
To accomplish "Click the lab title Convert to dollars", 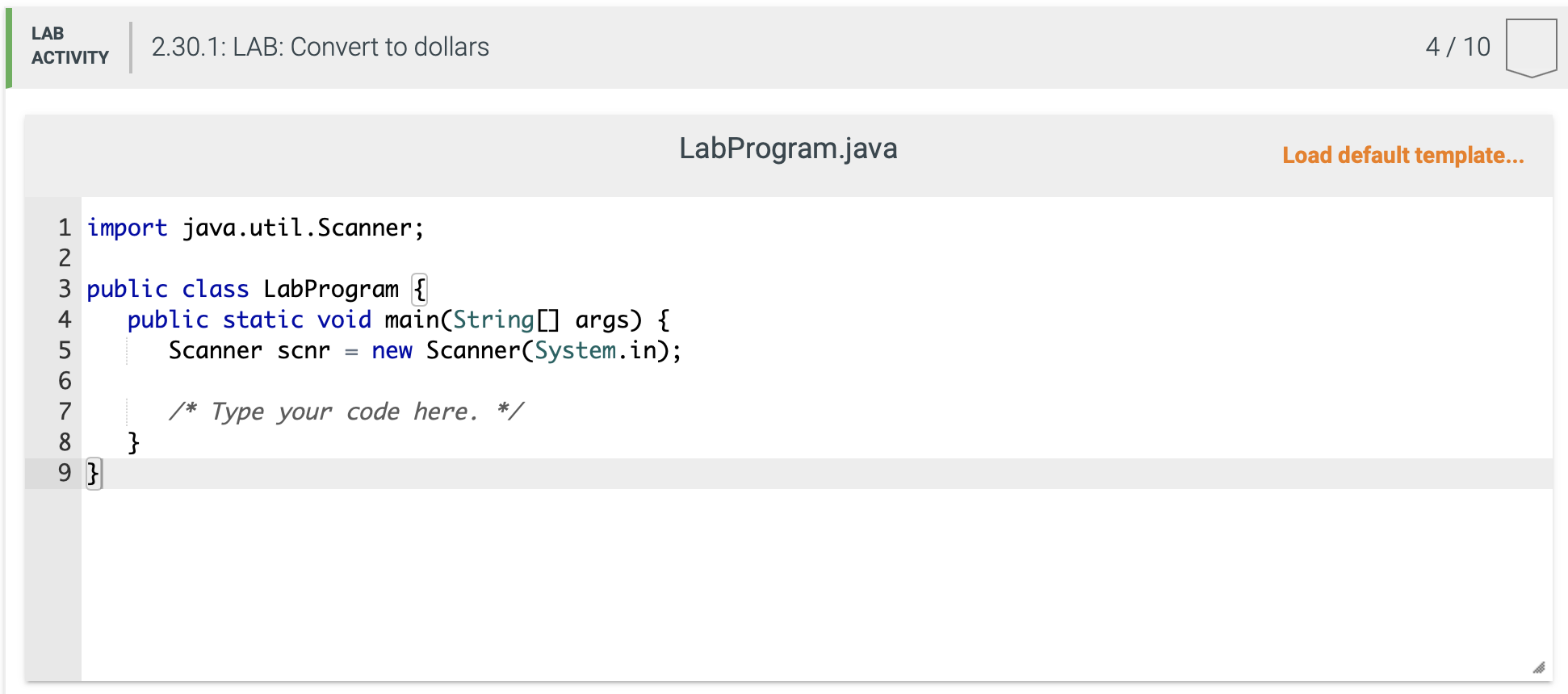I will [x=320, y=47].
